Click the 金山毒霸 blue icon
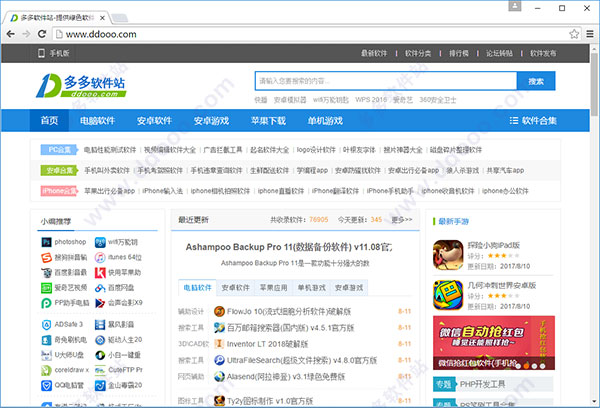The width and height of the screenshot is (600, 408). point(100,385)
